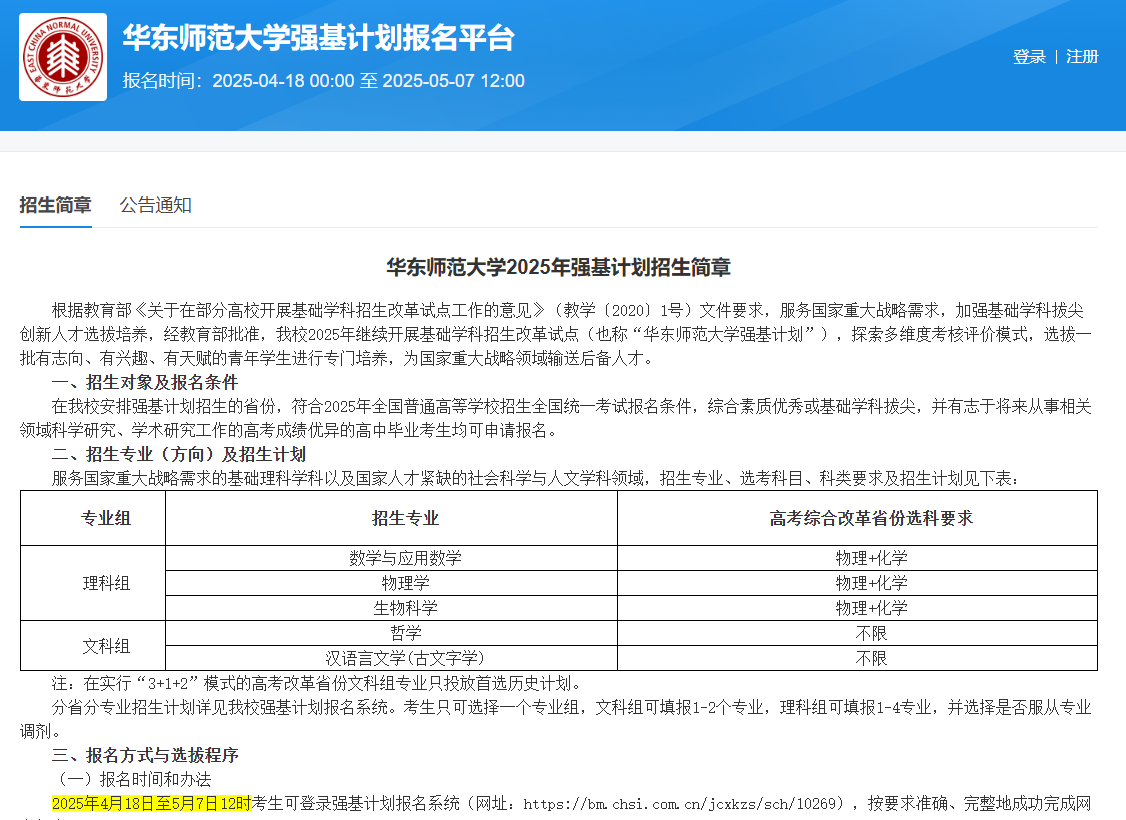Click the 理科组 table cell
This screenshot has width=1126, height=820.
(93, 583)
